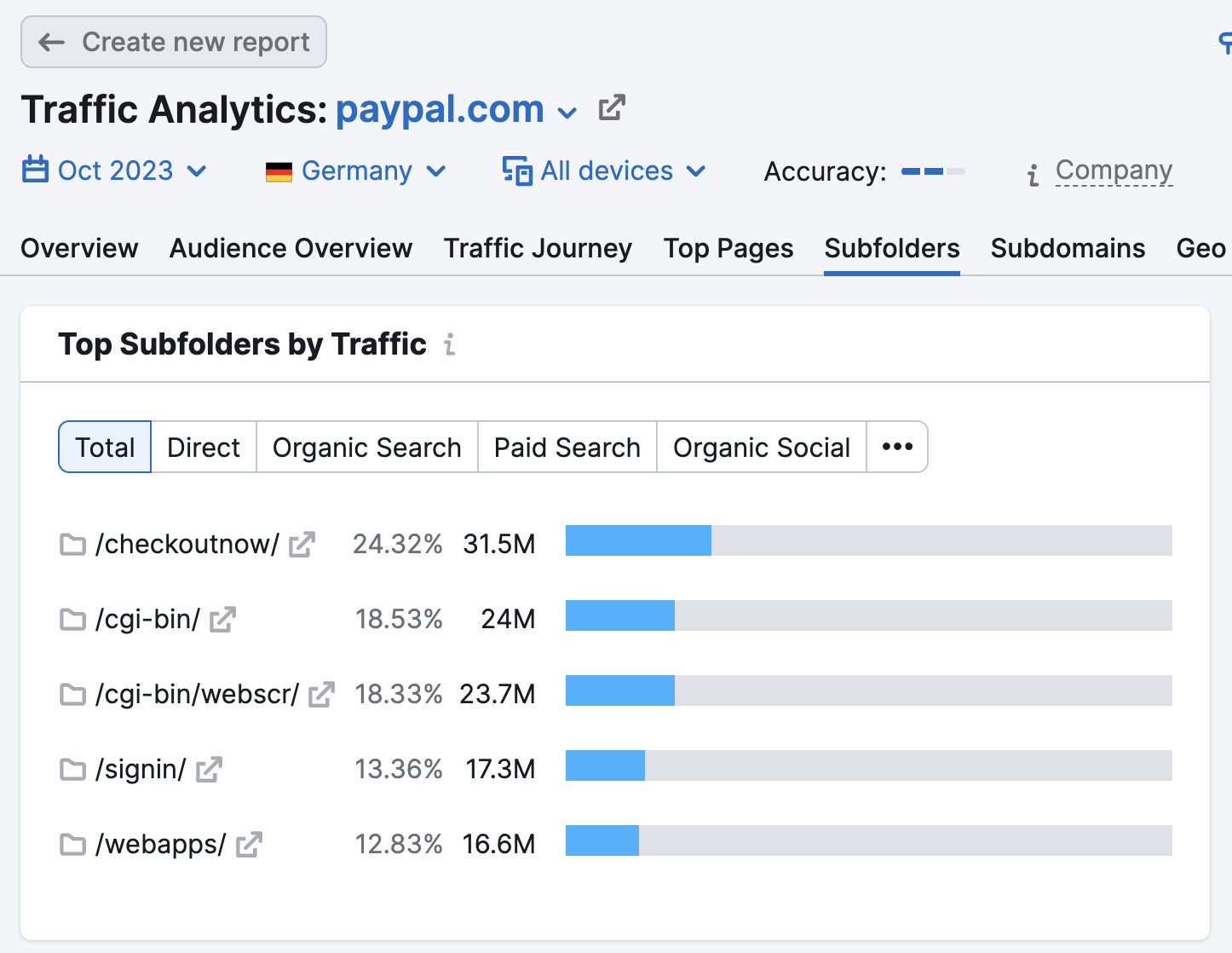
Task: Click the 24.32% share value
Action: click(398, 544)
